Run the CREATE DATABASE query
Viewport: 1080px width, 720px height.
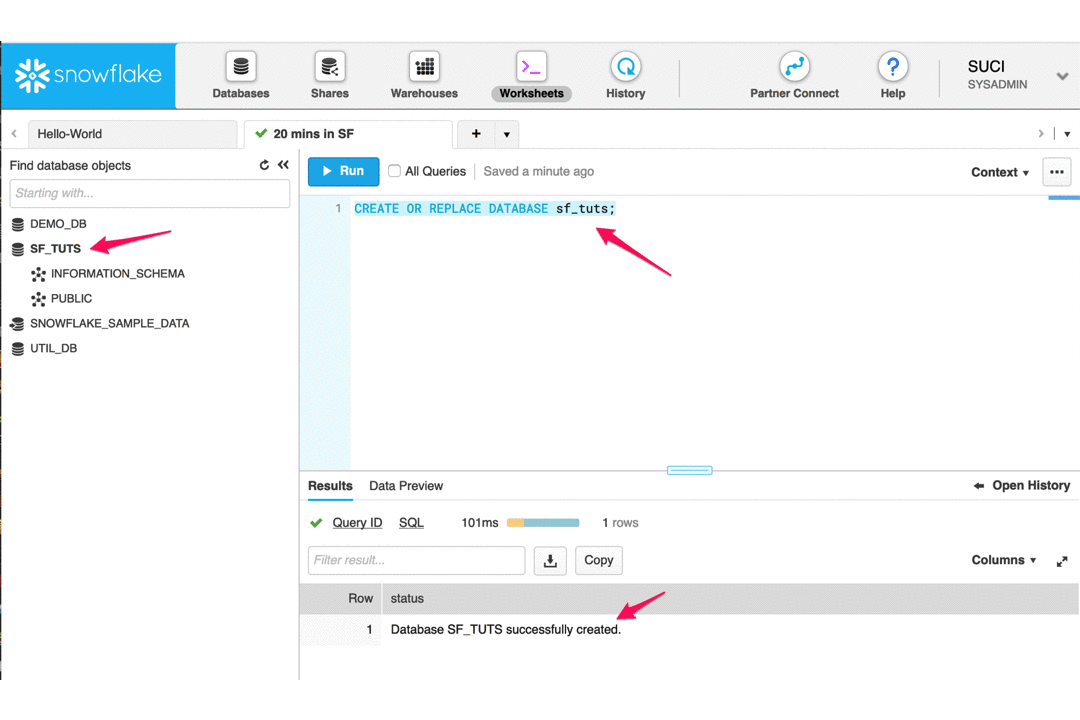tap(343, 171)
